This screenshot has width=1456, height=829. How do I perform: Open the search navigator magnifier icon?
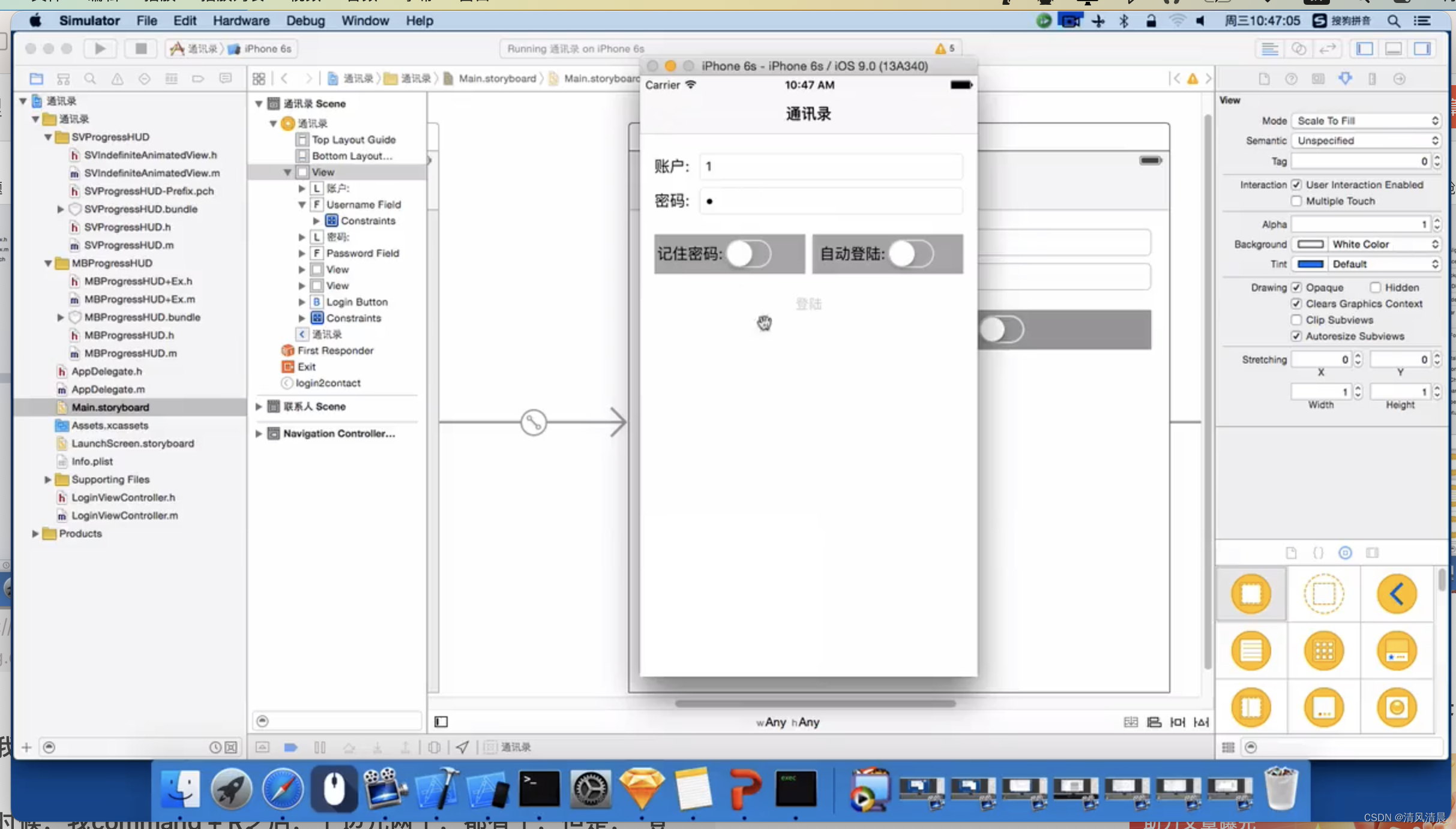pyautogui.click(x=90, y=79)
